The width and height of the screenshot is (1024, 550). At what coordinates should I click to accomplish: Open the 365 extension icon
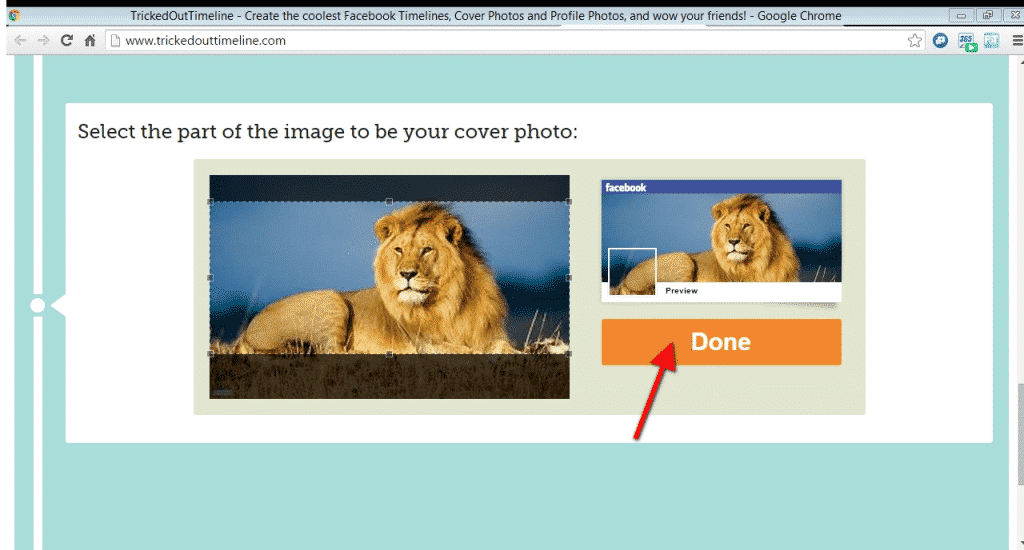tap(967, 42)
